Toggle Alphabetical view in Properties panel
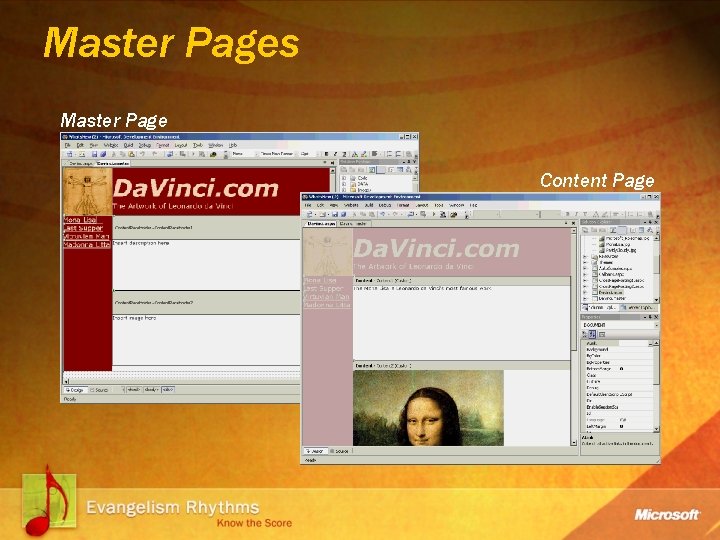Image resolution: width=720 pixels, height=540 pixels. 592,334
